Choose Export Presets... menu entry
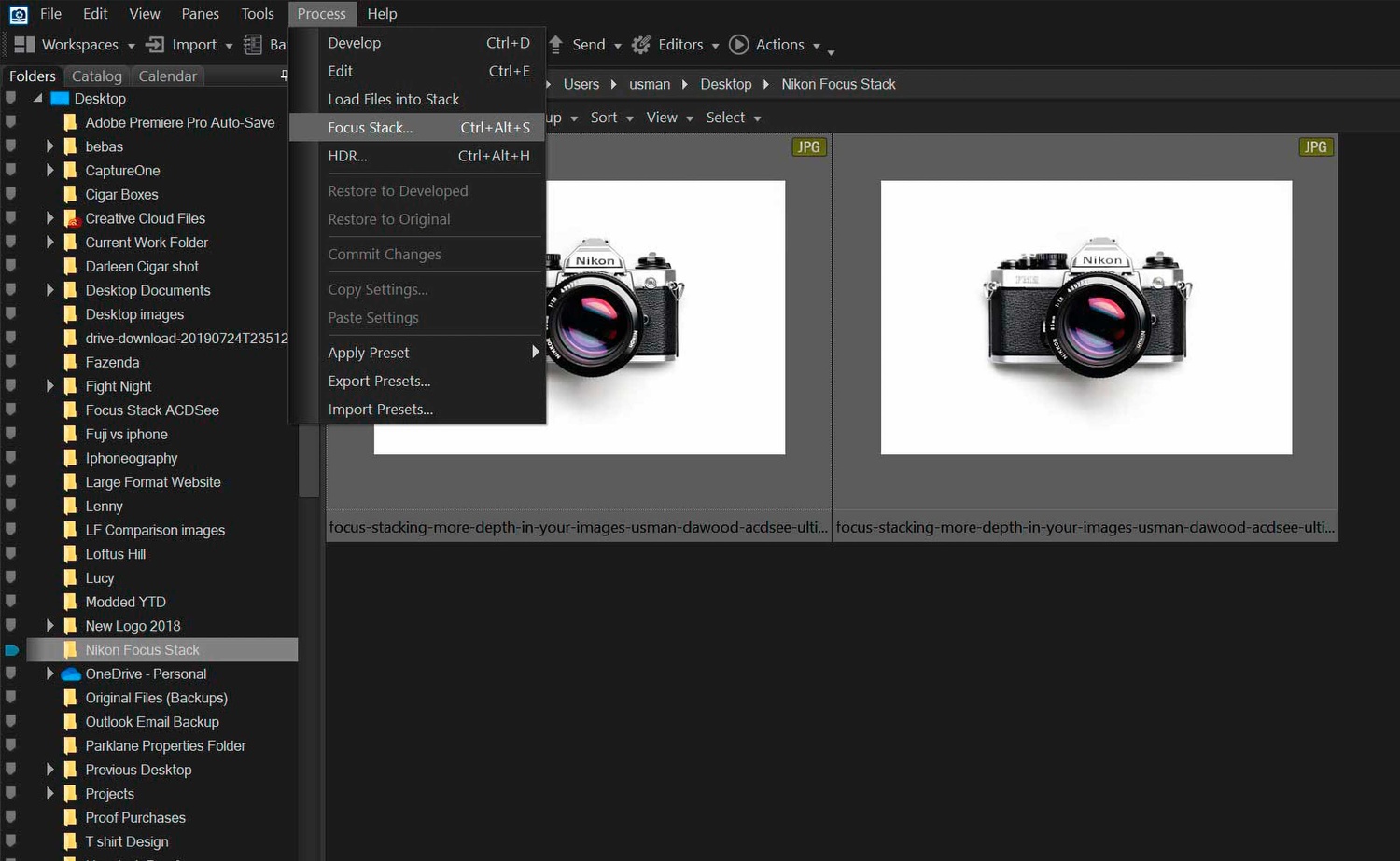Viewport: 1400px width, 861px height. point(417,381)
